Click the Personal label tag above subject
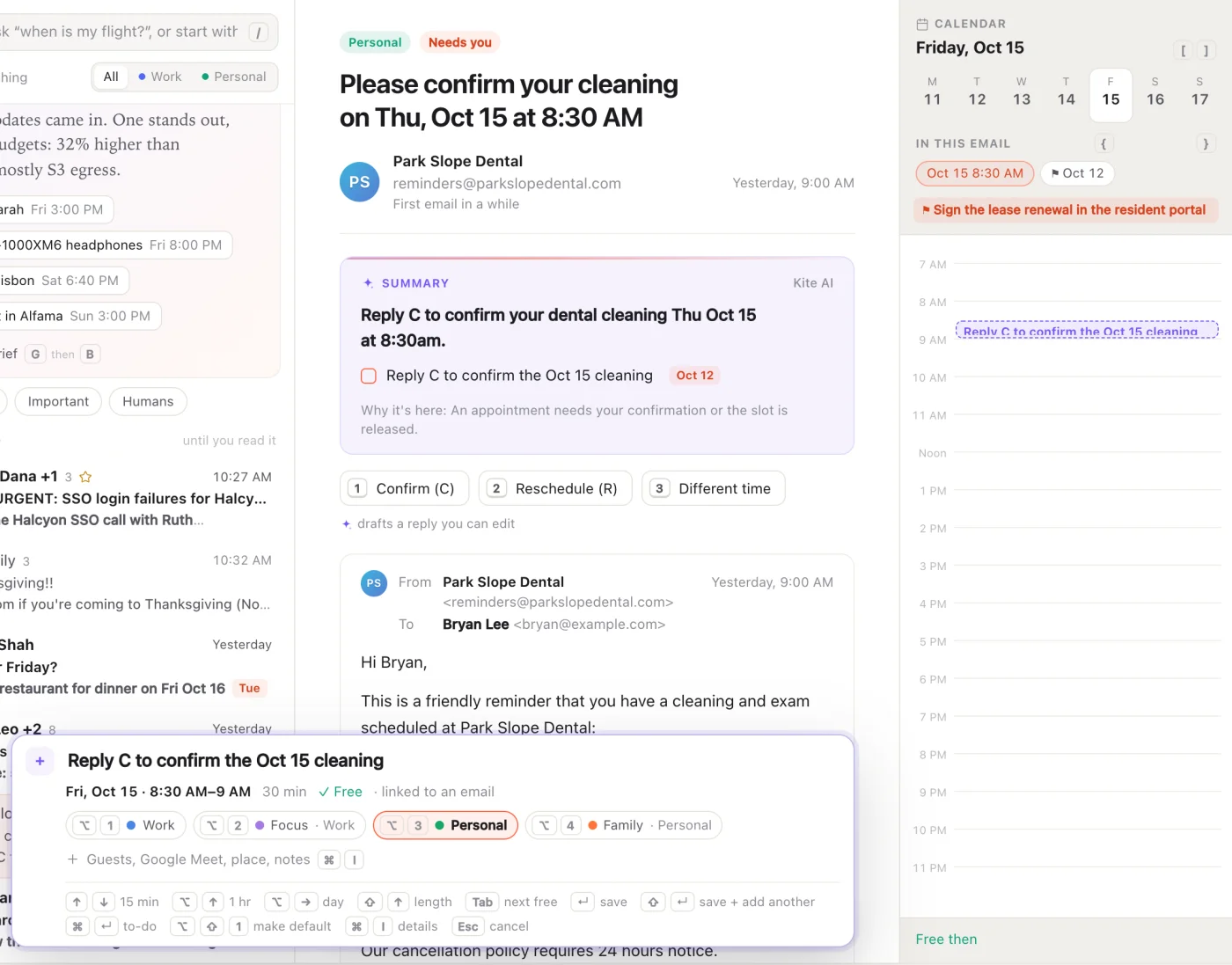 click(375, 42)
